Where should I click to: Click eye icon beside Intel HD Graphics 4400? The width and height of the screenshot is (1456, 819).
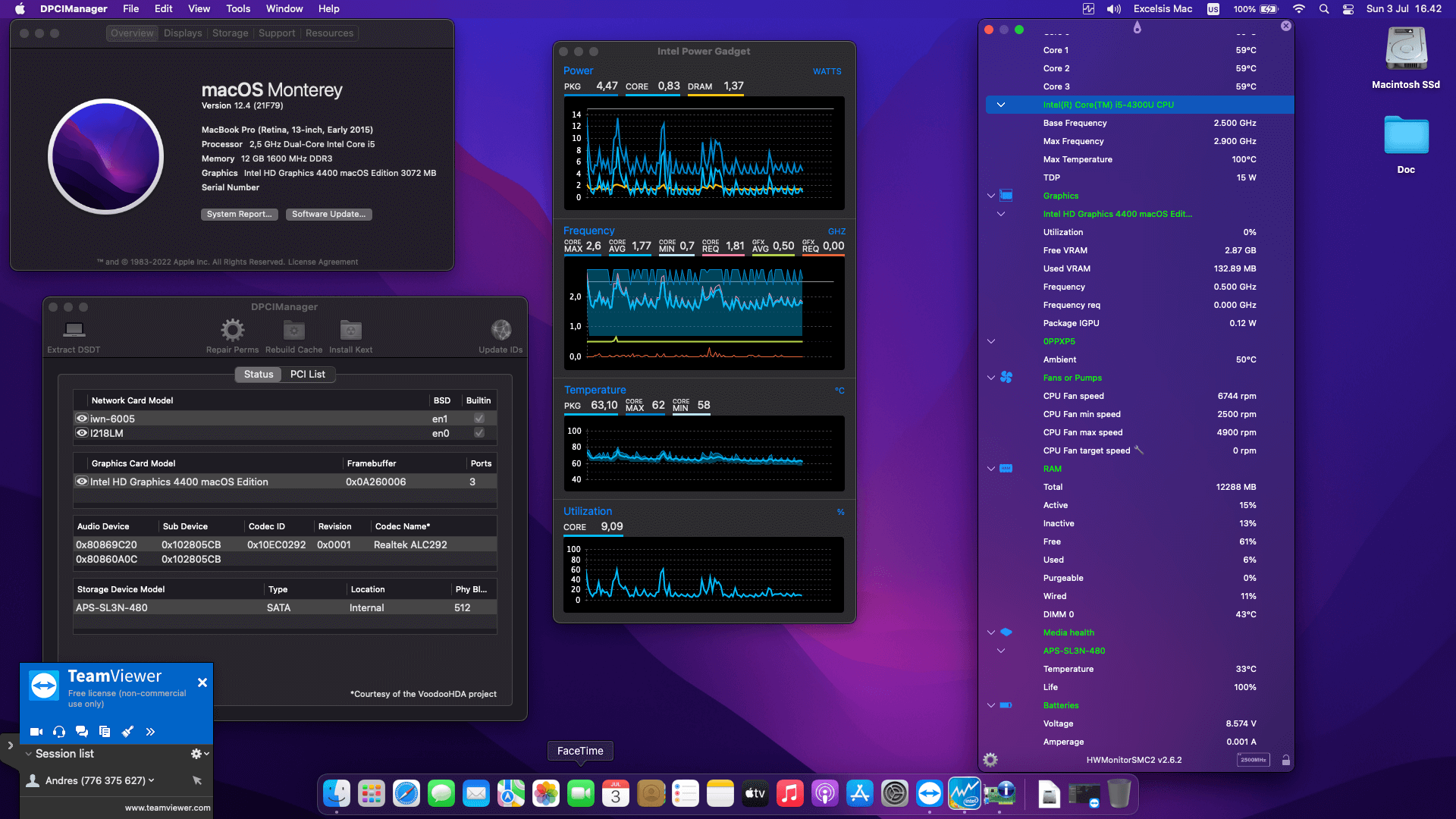(82, 482)
